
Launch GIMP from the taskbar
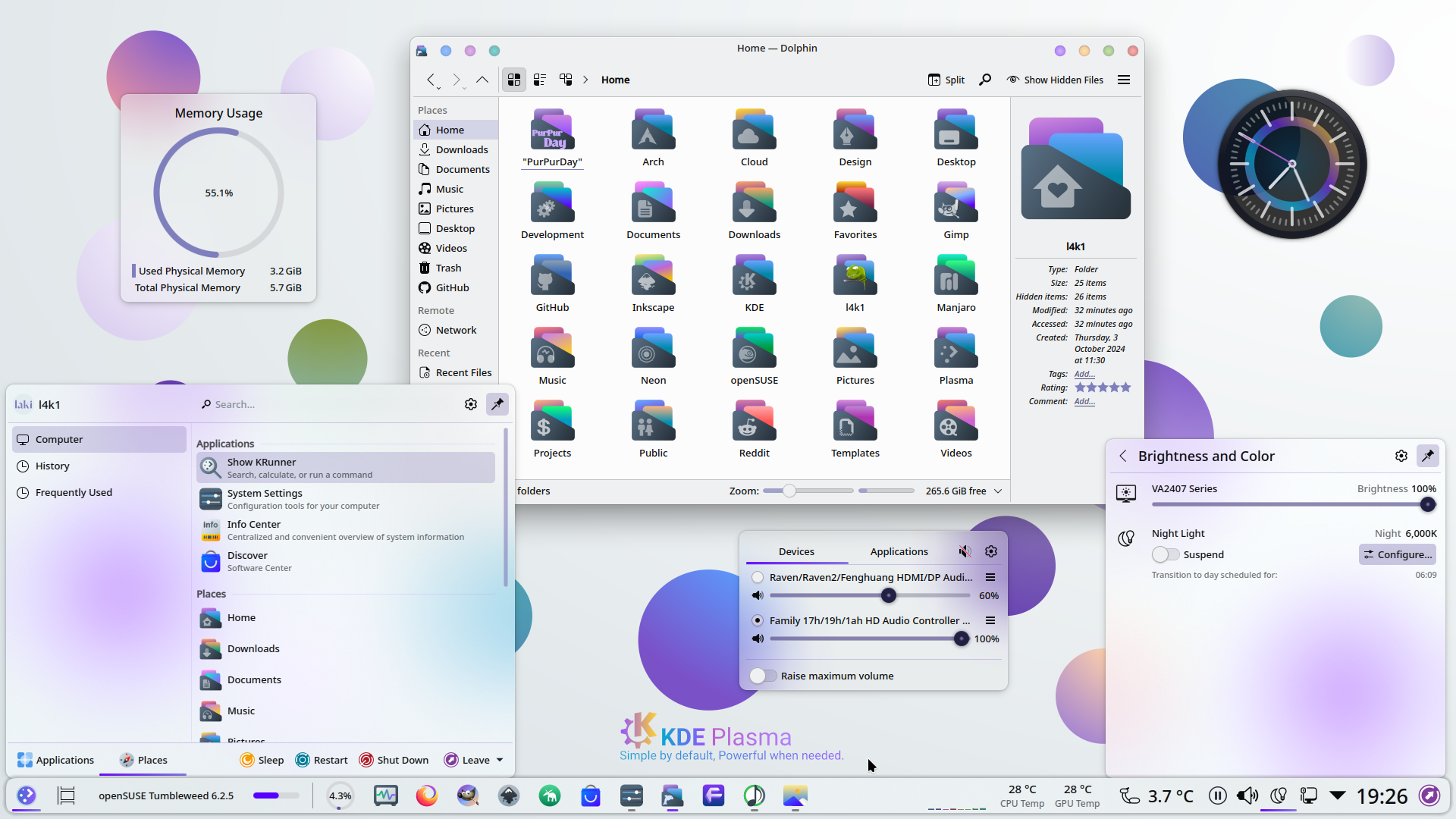[x=468, y=795]
